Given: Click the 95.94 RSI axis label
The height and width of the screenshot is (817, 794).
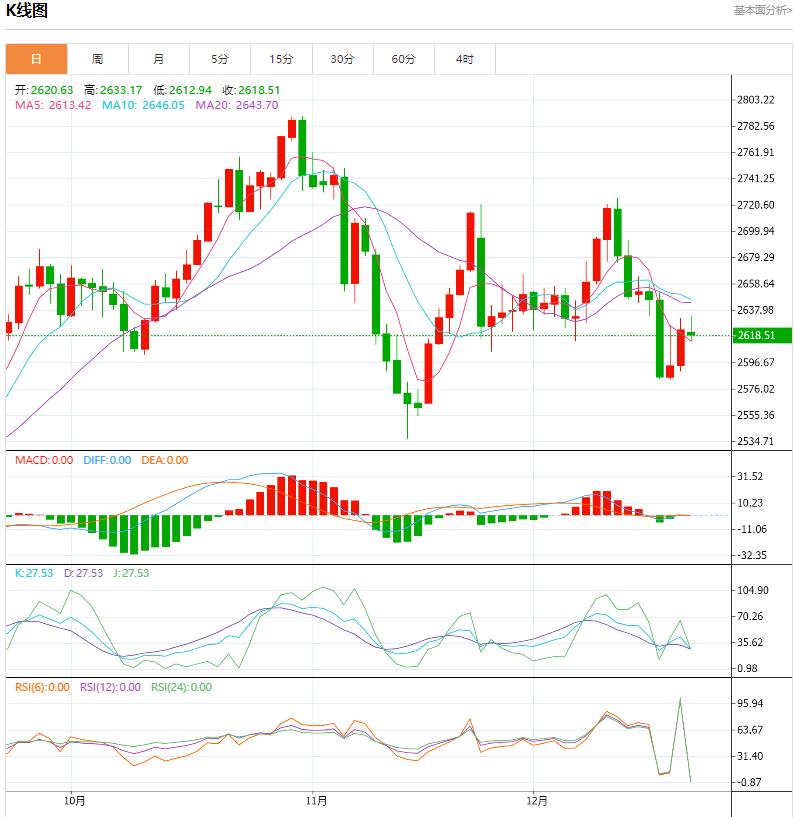Looking at the screenshot, I should click(750, 703).
